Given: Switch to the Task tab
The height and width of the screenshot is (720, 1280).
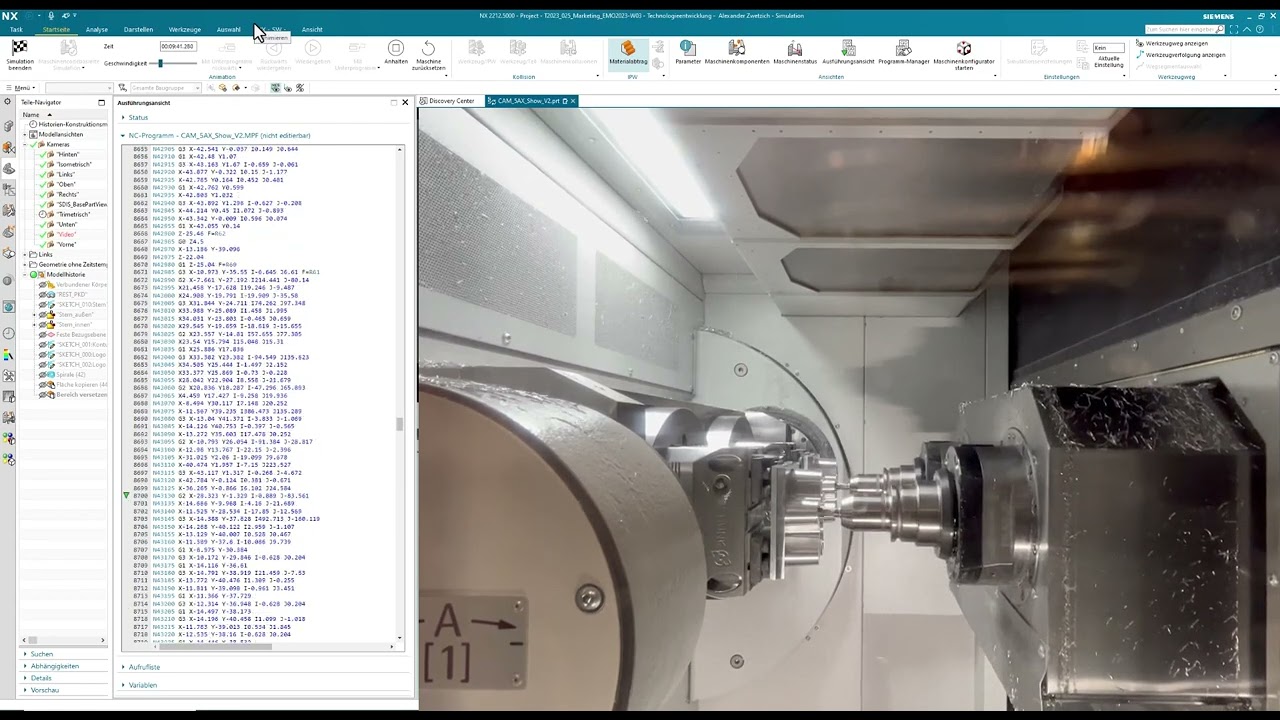Looking at the screenshot, I should click(x=16, y=29).
